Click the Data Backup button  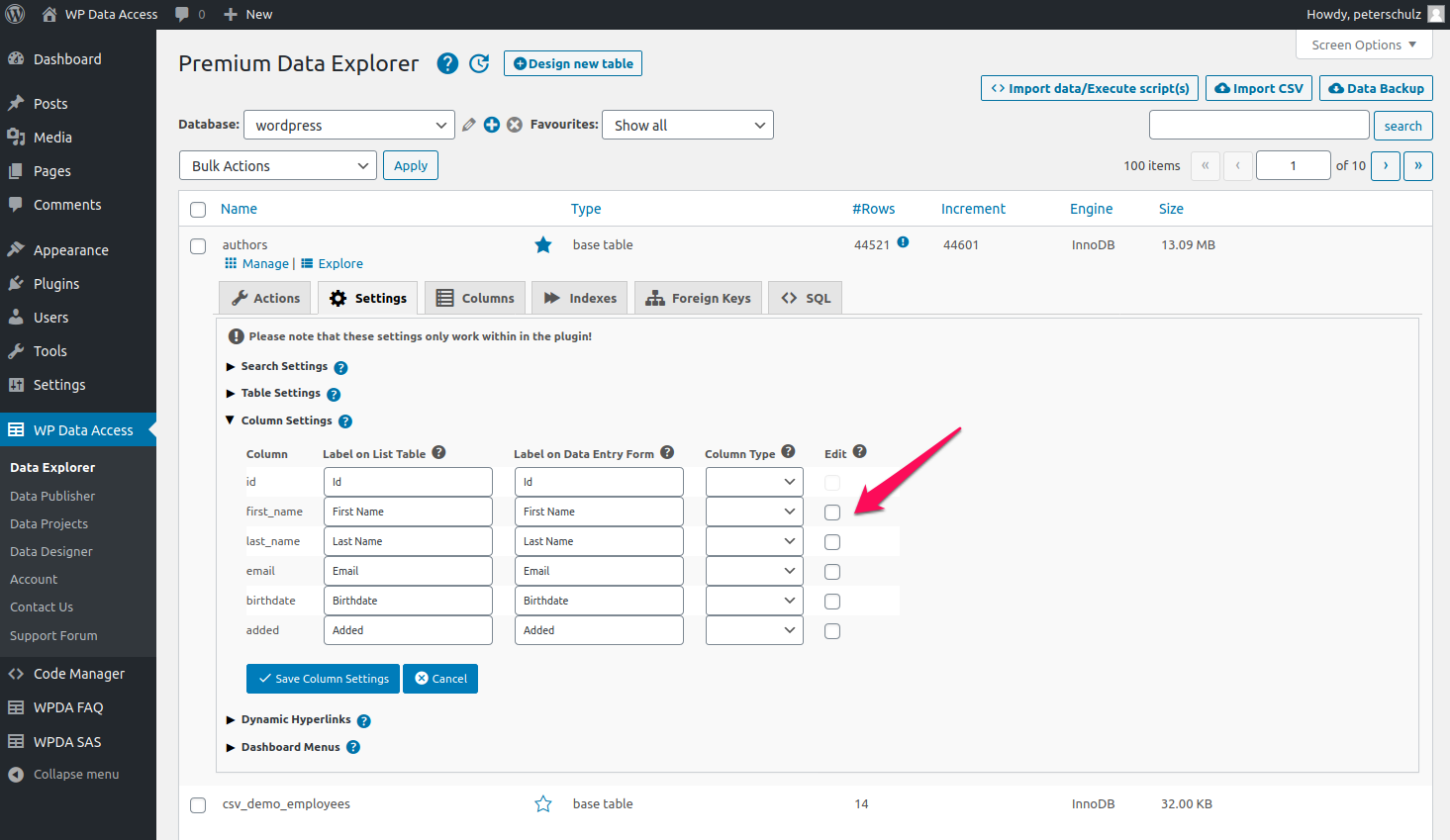(x=1376, y=88)
